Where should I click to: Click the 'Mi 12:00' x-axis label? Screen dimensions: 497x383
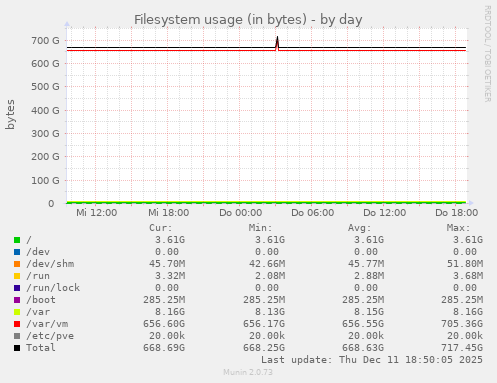[97, 213]
